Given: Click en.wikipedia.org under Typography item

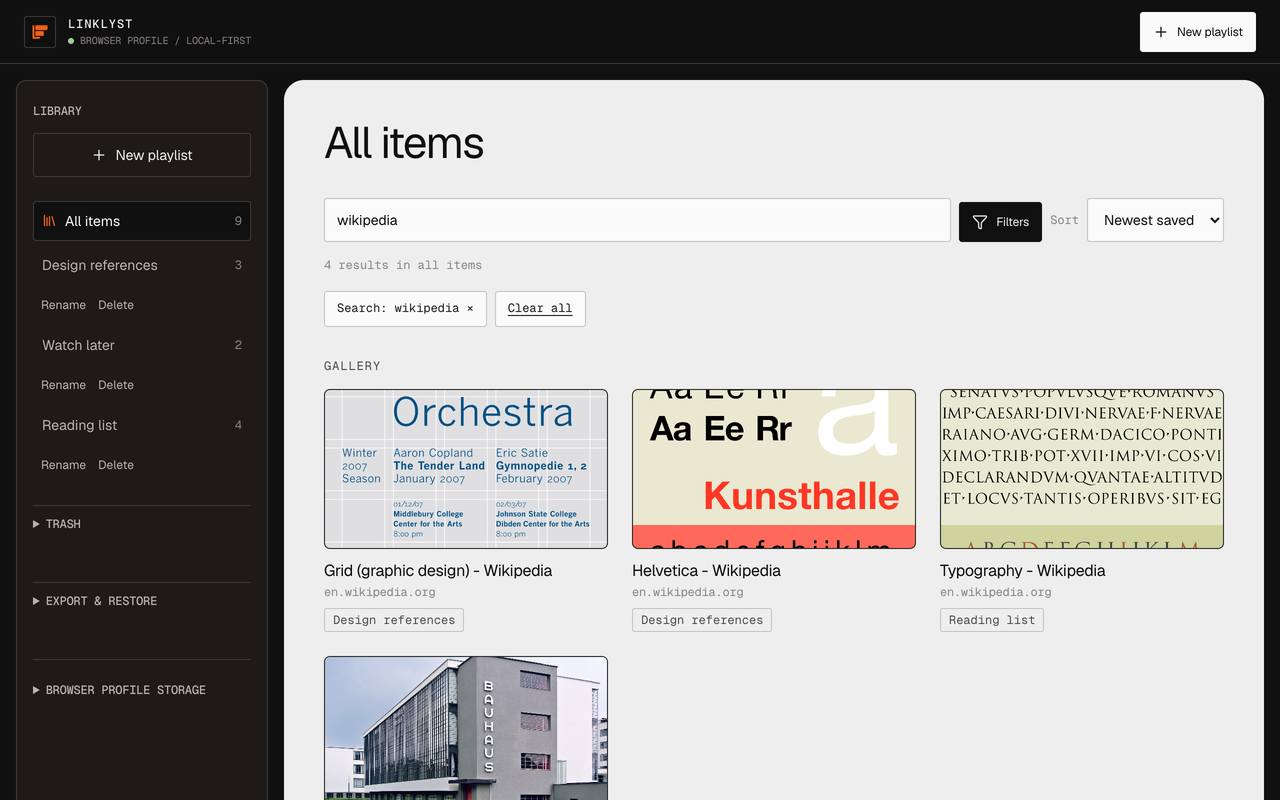Looking at the screenshot, I should click(x=996, y=592).
